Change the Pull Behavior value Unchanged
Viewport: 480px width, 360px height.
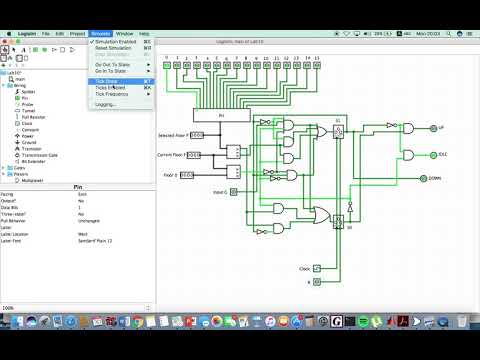pos(89,221)
